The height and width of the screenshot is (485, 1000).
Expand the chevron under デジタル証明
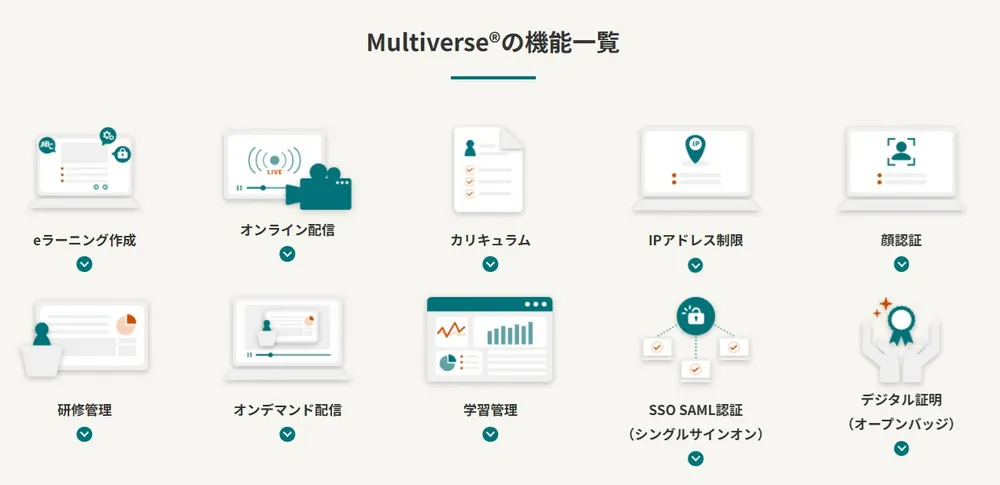click(x=901, y=449)
